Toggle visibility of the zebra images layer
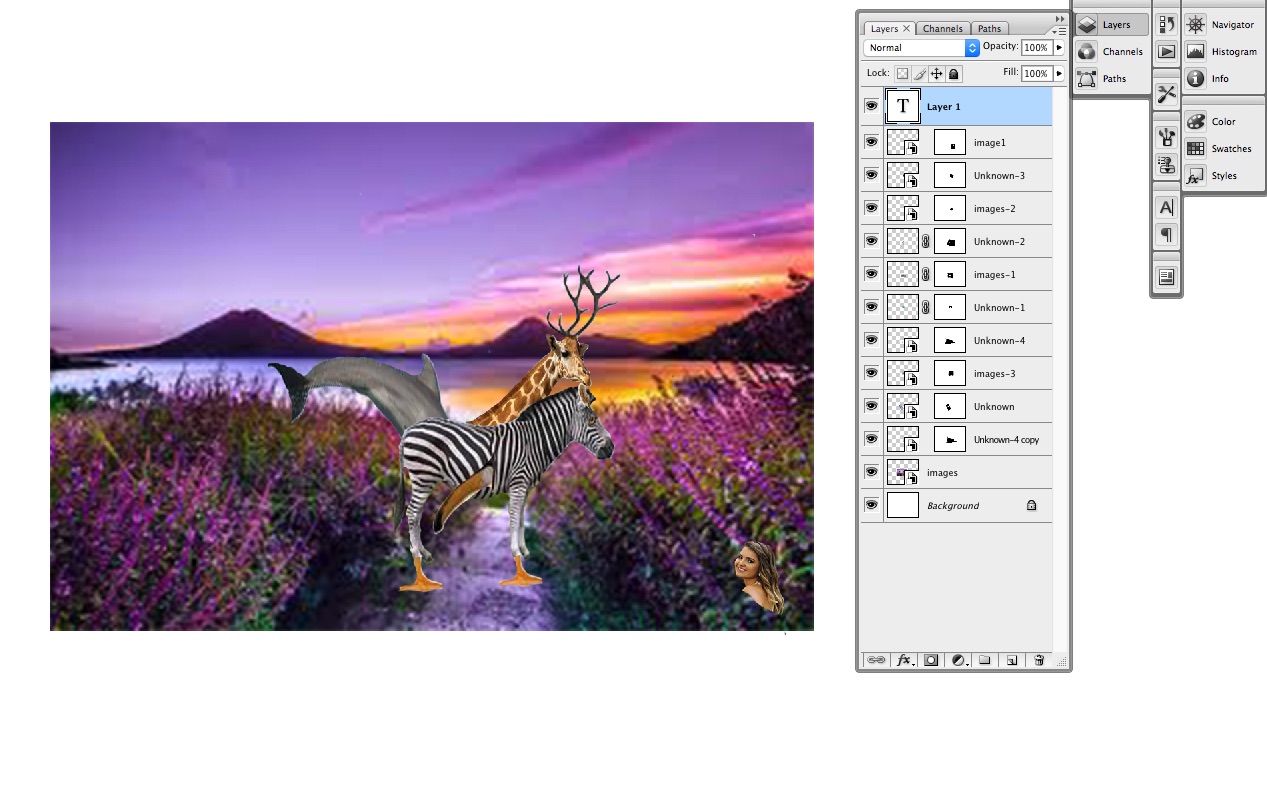The width and height of the screenshot is (1267, 797). pyautogui.click(x=871, y=472)
